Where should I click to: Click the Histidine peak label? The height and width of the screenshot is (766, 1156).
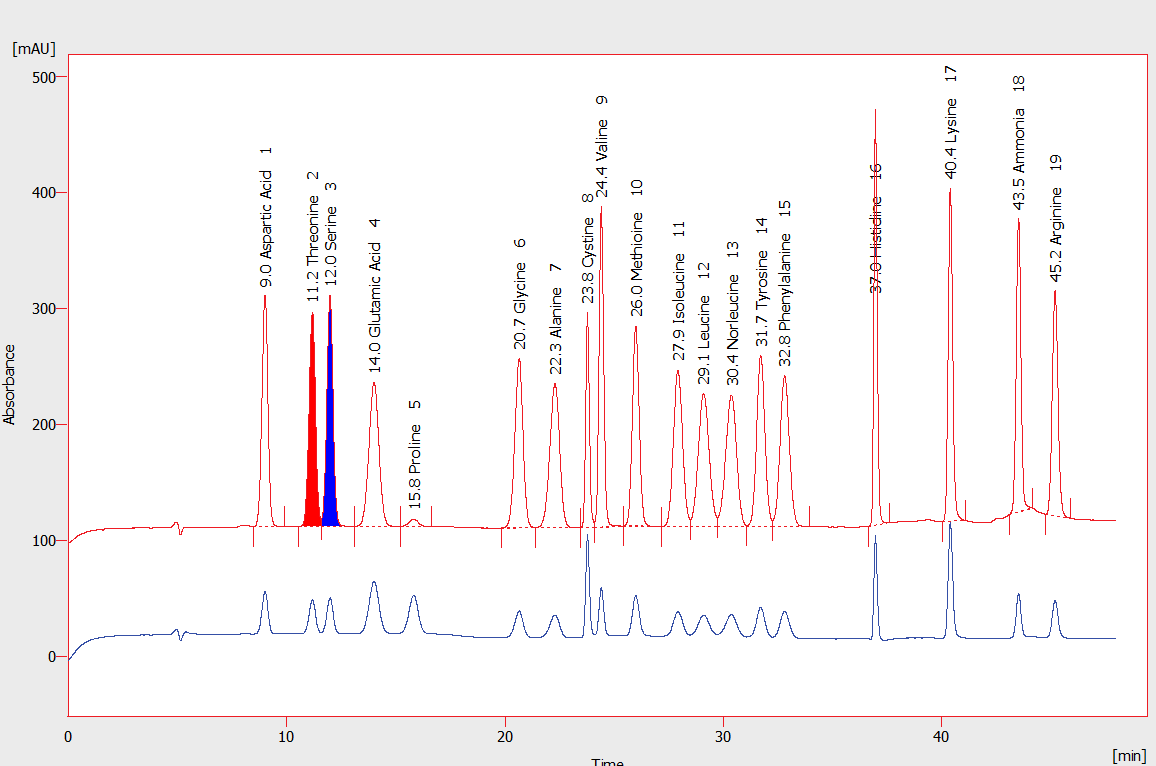[876, 228]
